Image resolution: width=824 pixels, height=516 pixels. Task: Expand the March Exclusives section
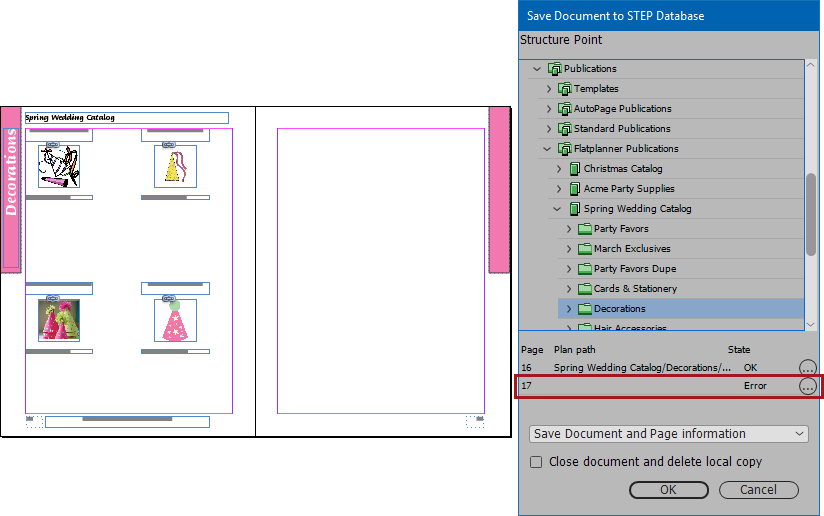(x=569, y=249)
